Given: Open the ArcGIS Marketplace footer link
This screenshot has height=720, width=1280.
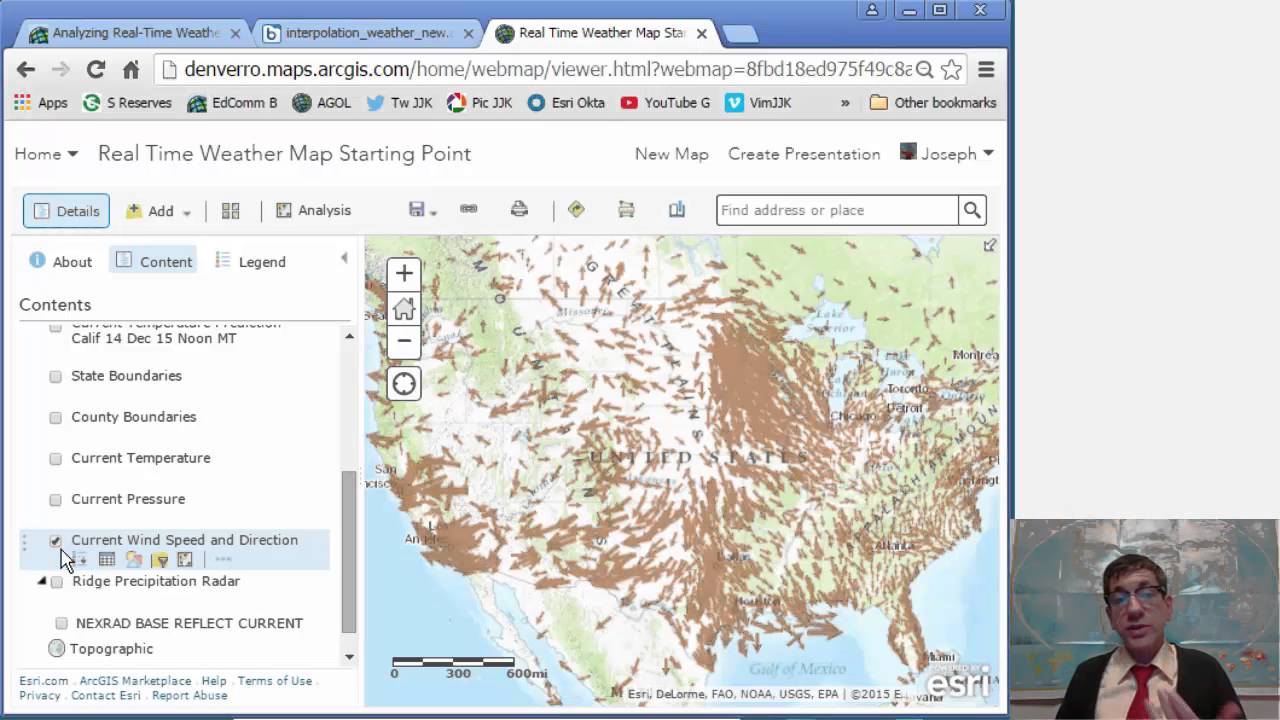Looking at the screenshot, I should [135, 681].
